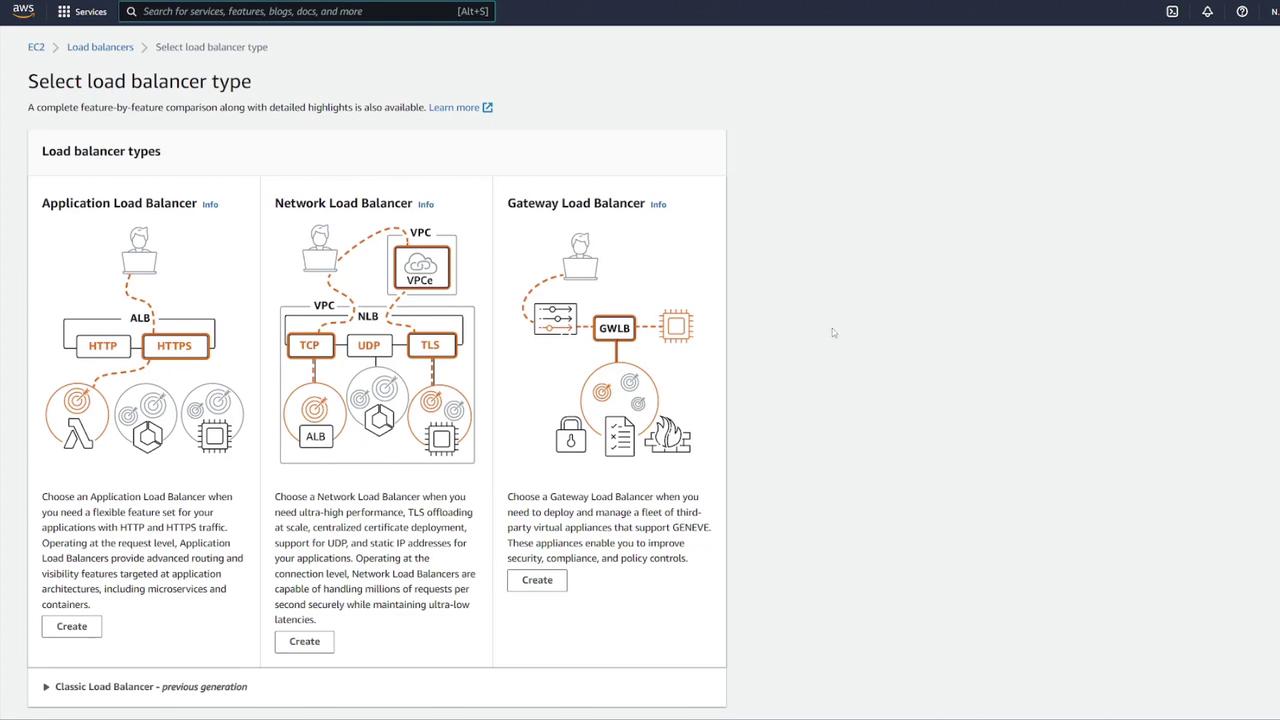Open the notifications bell
The image size is (1280, 720).
pyautogui.click(x=1207, y=12)
